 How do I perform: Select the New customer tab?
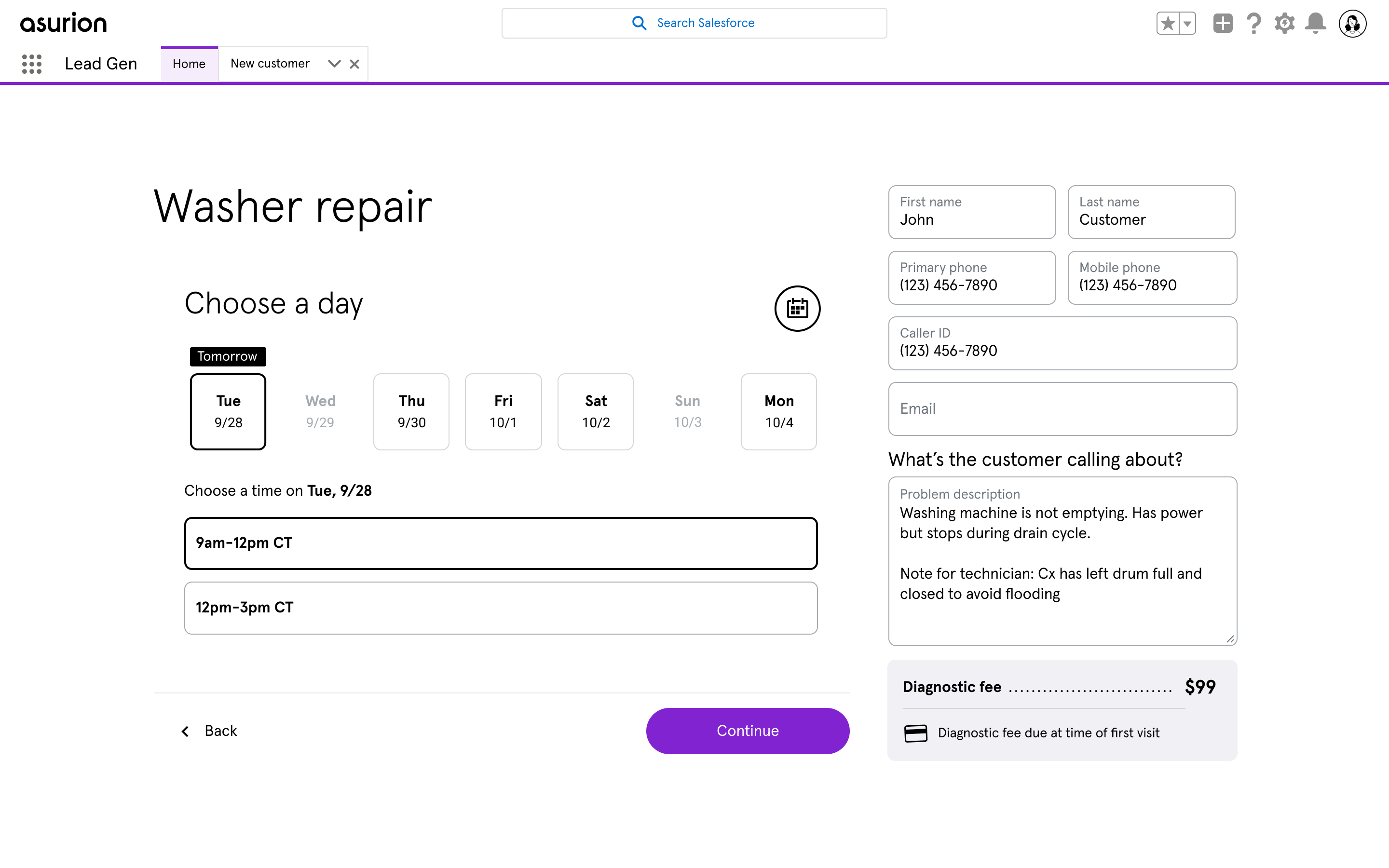coord(270,64)
